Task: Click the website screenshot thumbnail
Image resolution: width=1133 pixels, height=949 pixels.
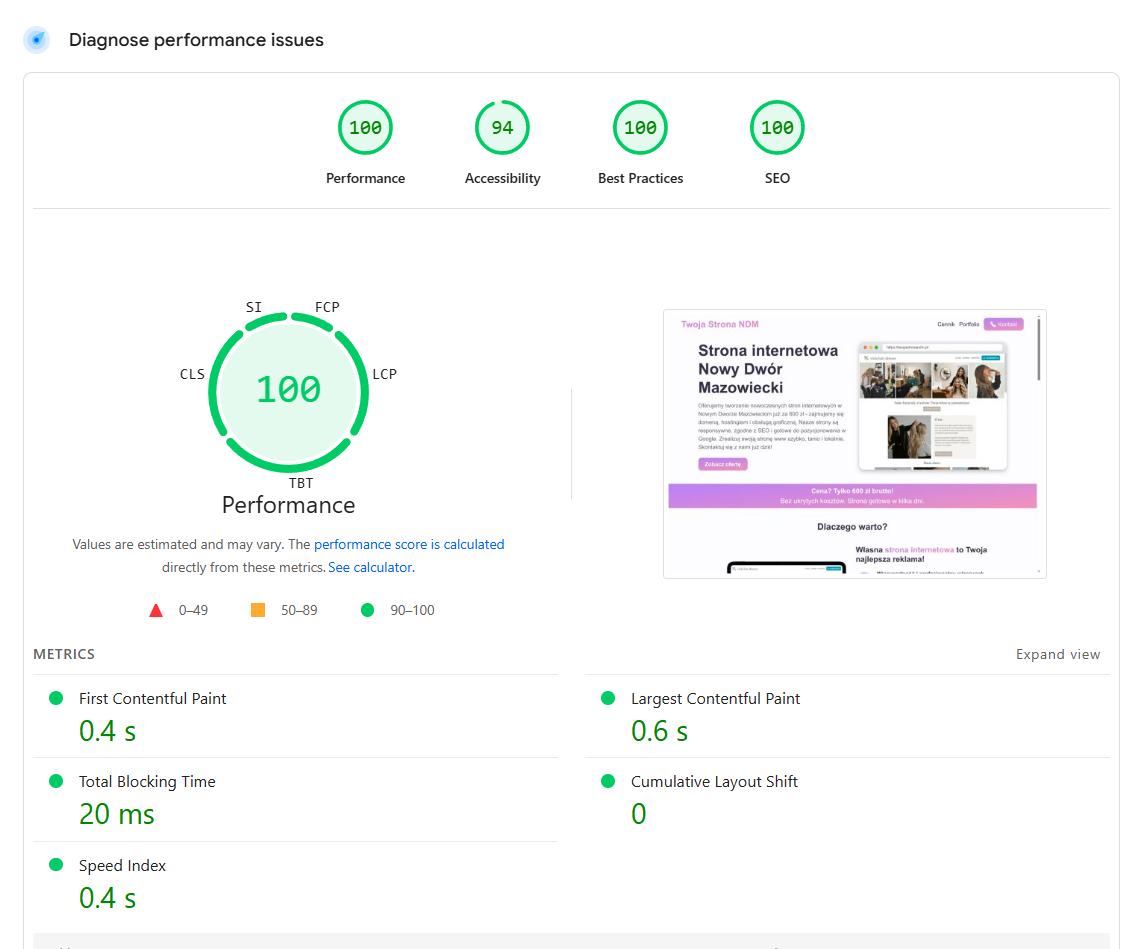Action: (x=855, y=444)
